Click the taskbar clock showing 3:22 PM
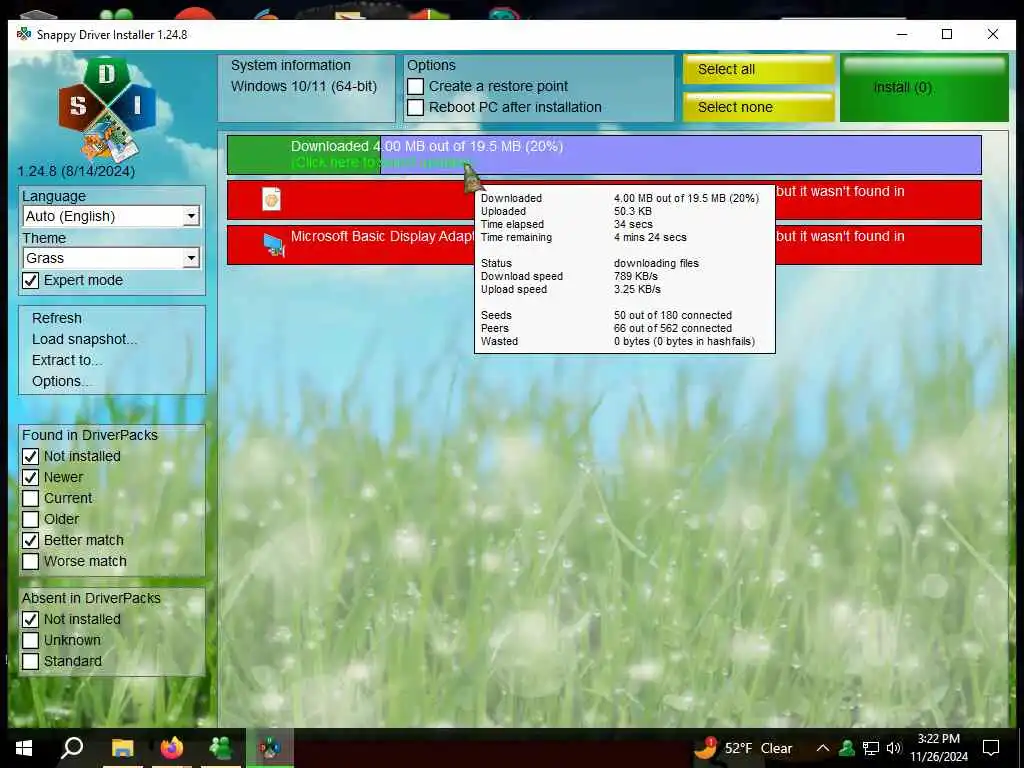This screenshot has height=768, width=1024. (x=938, y=748)
